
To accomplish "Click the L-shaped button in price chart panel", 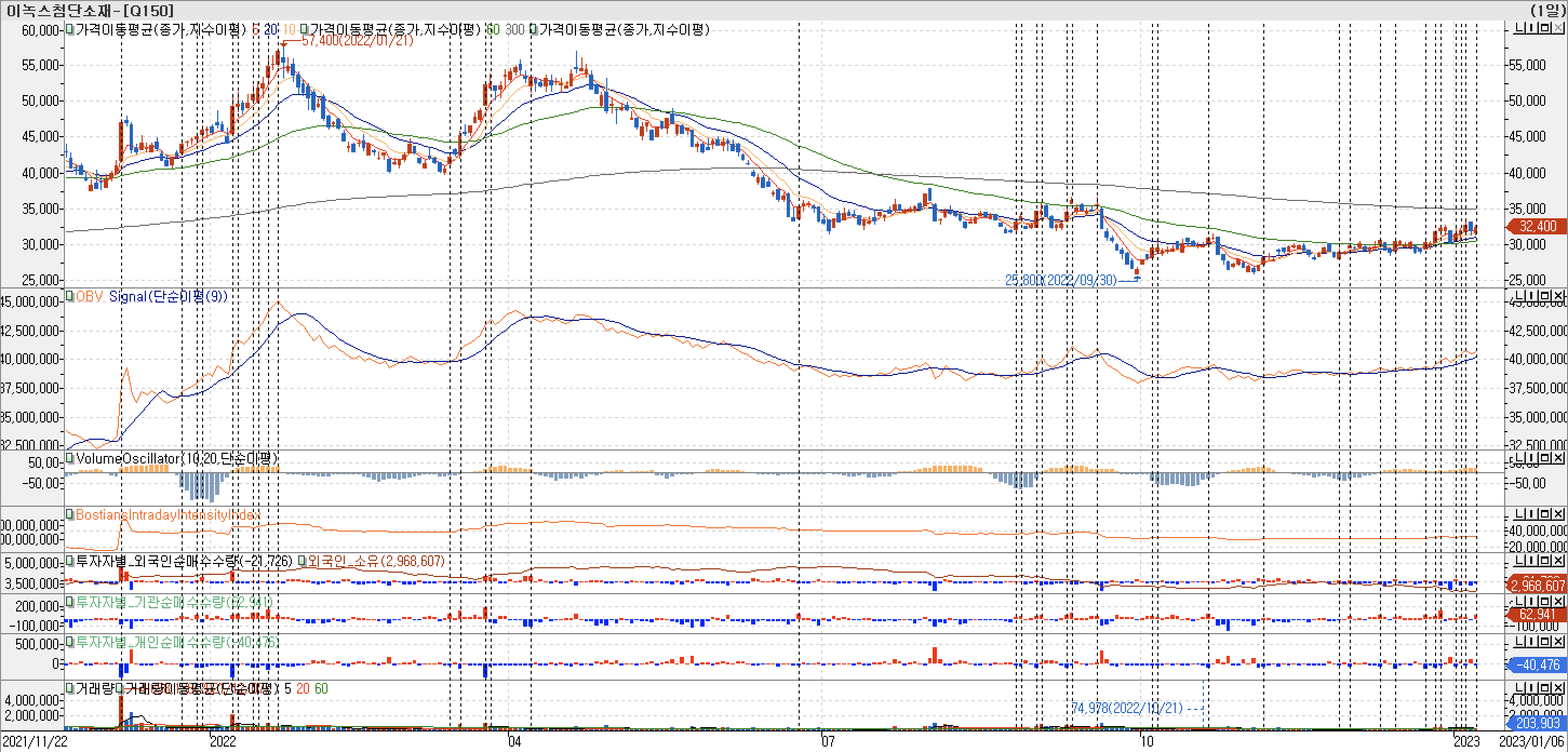I will click(1518, 28).
